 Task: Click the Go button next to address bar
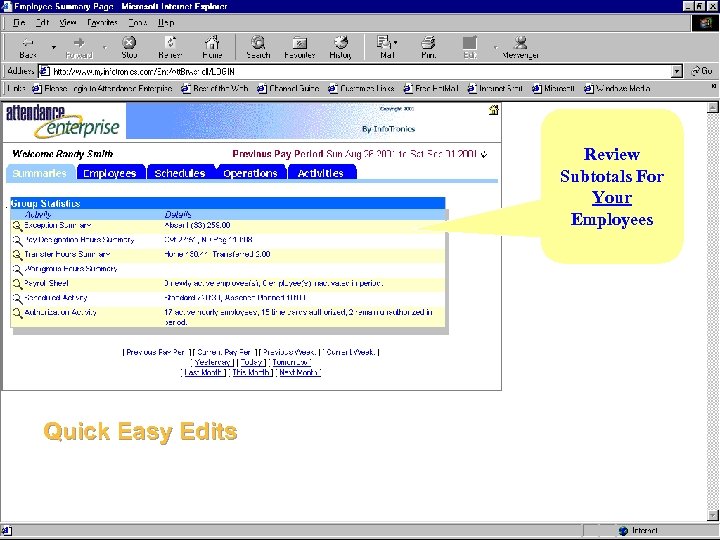pyautogui.click(x=703, y=71)
